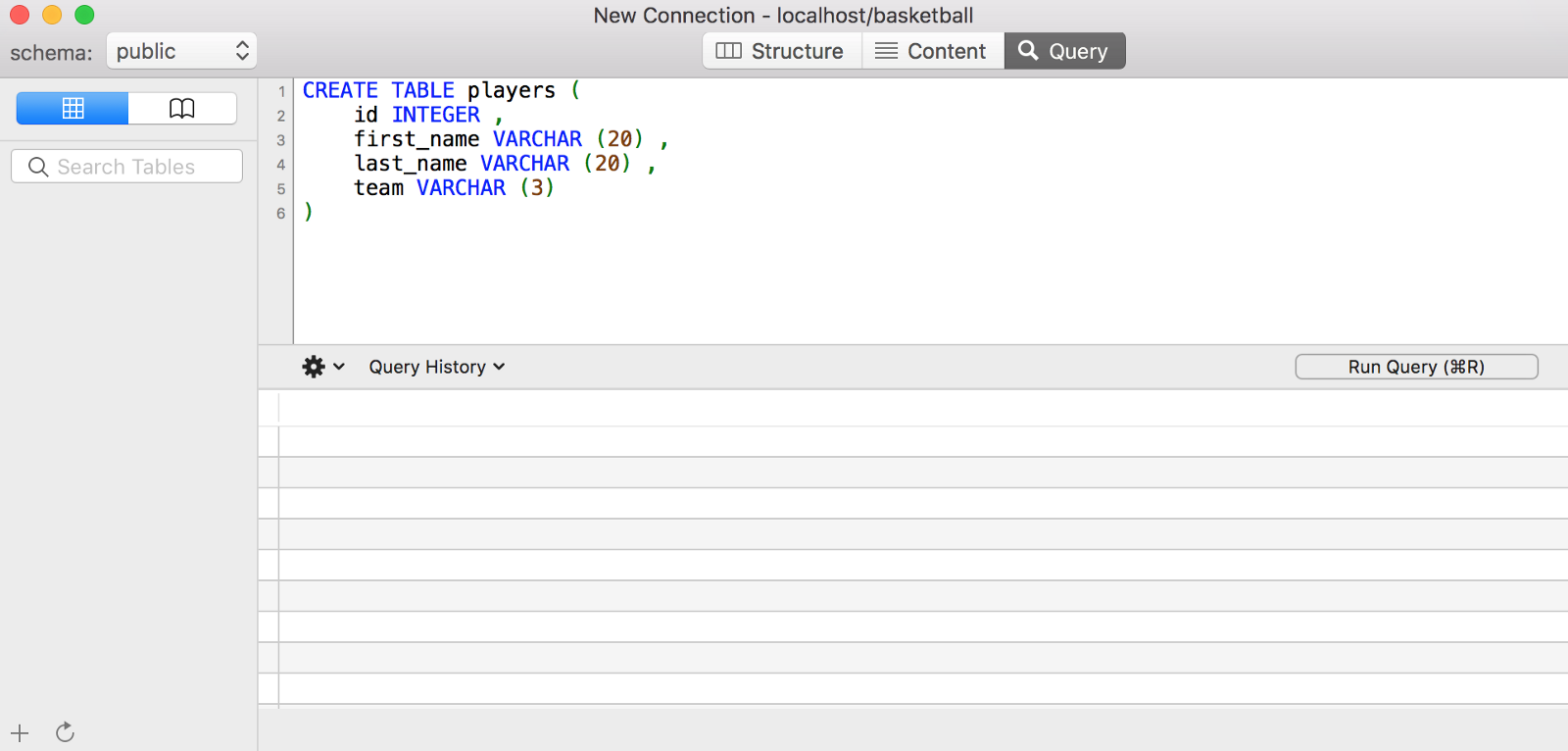The height and width of the screenshot is (751, 1568).
Task: Show saved queries via the book icon
Action: point(182,108)
